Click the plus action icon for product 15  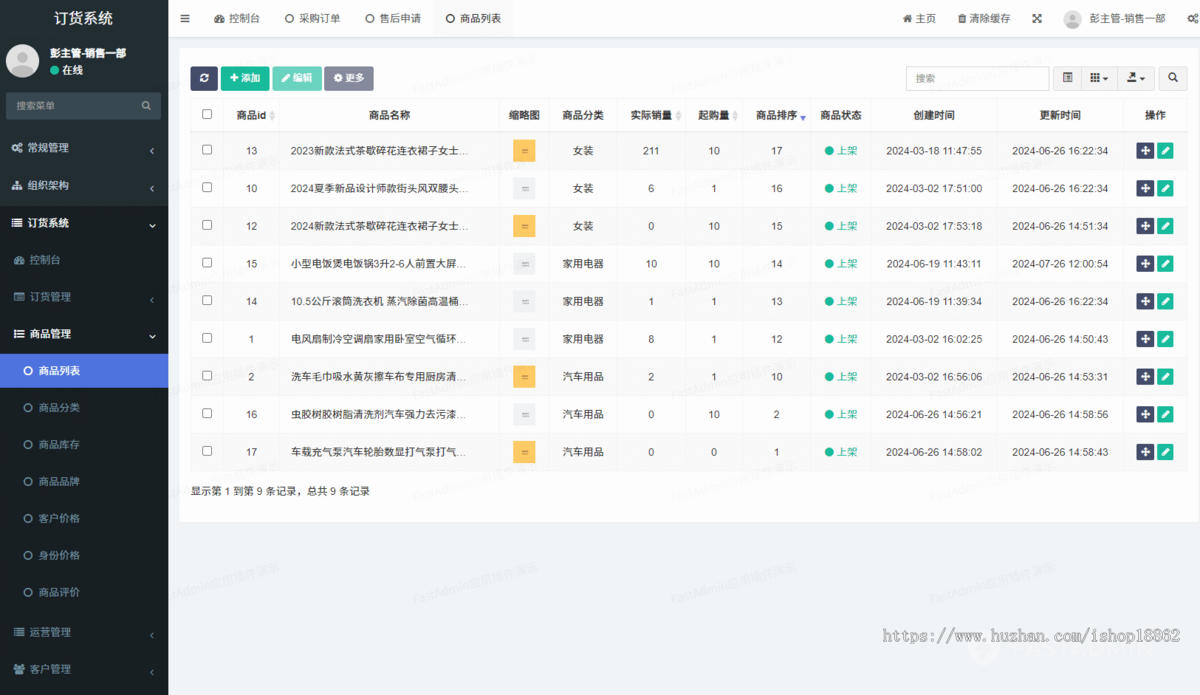click(1144, 263)
